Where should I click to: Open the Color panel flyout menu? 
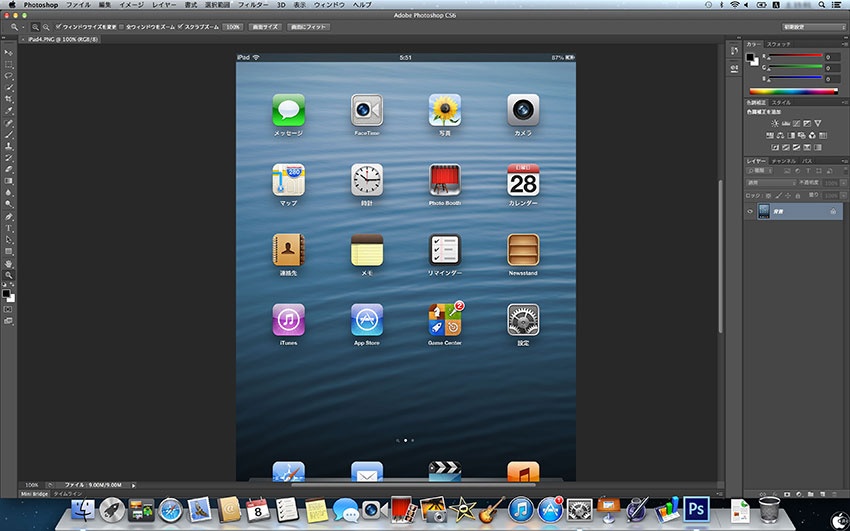click(x=845, y=44)
